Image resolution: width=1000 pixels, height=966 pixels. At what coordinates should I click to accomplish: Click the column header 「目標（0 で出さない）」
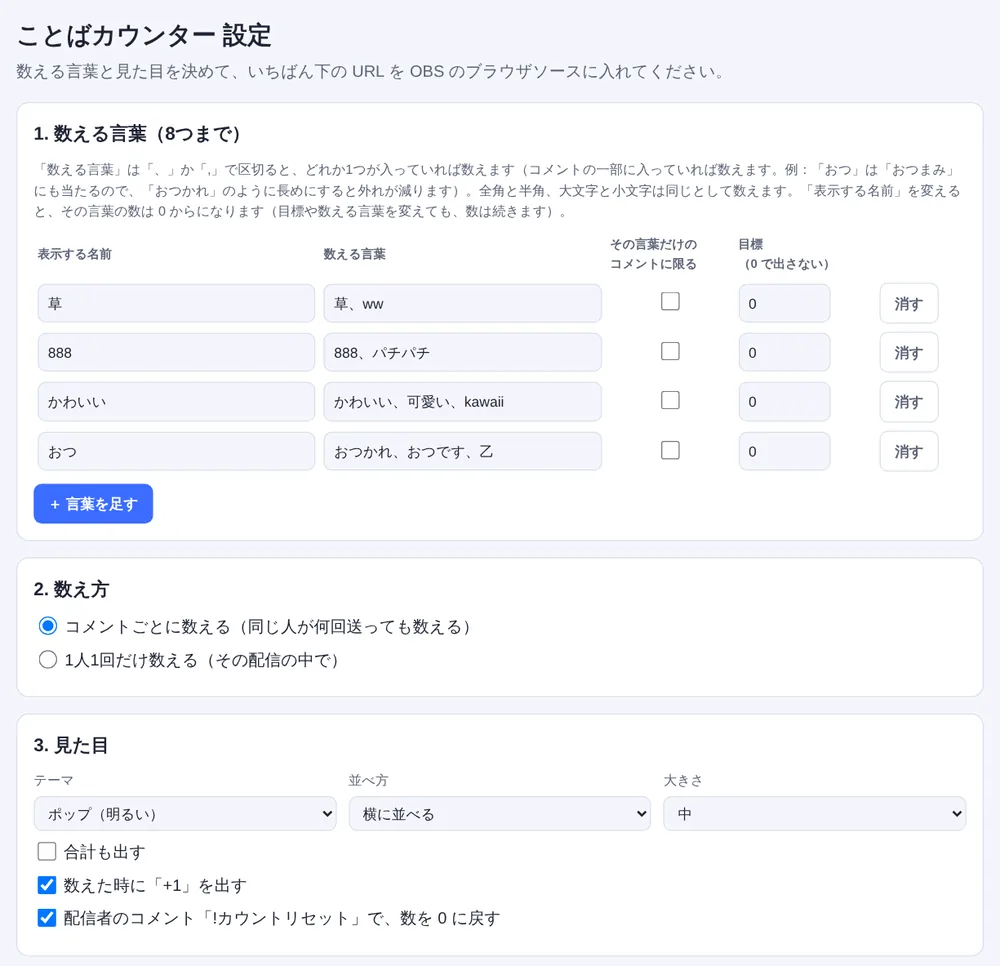click(784, 254)
